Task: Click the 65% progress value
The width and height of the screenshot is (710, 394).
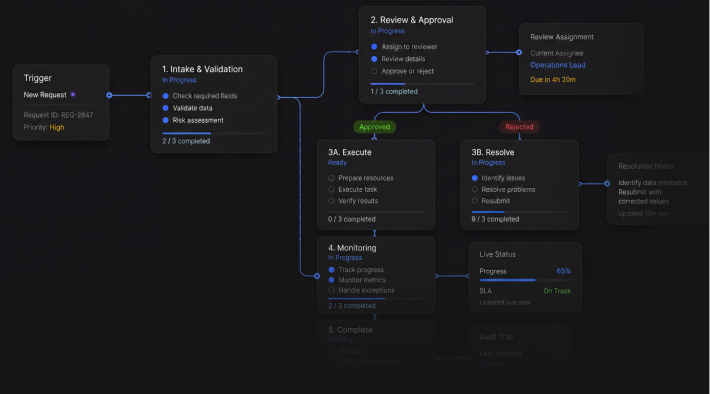Action: point(563,271)
